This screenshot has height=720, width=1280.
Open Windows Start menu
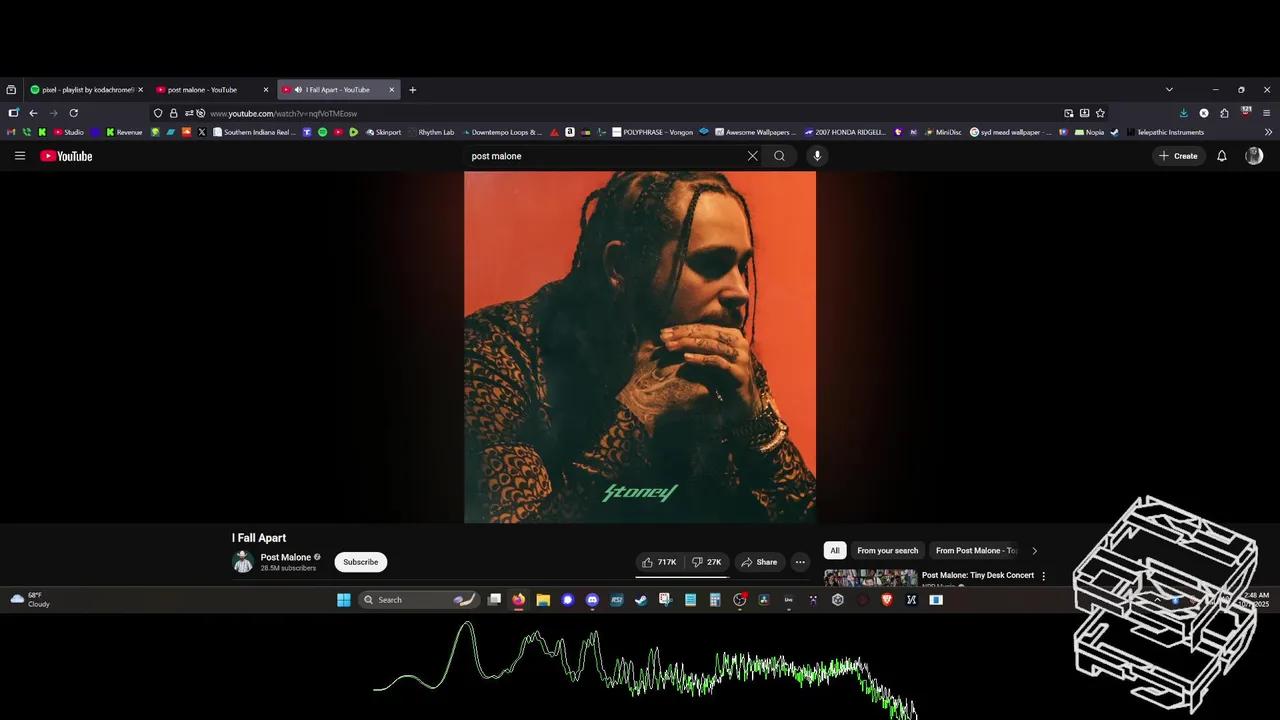pos(344,600)
